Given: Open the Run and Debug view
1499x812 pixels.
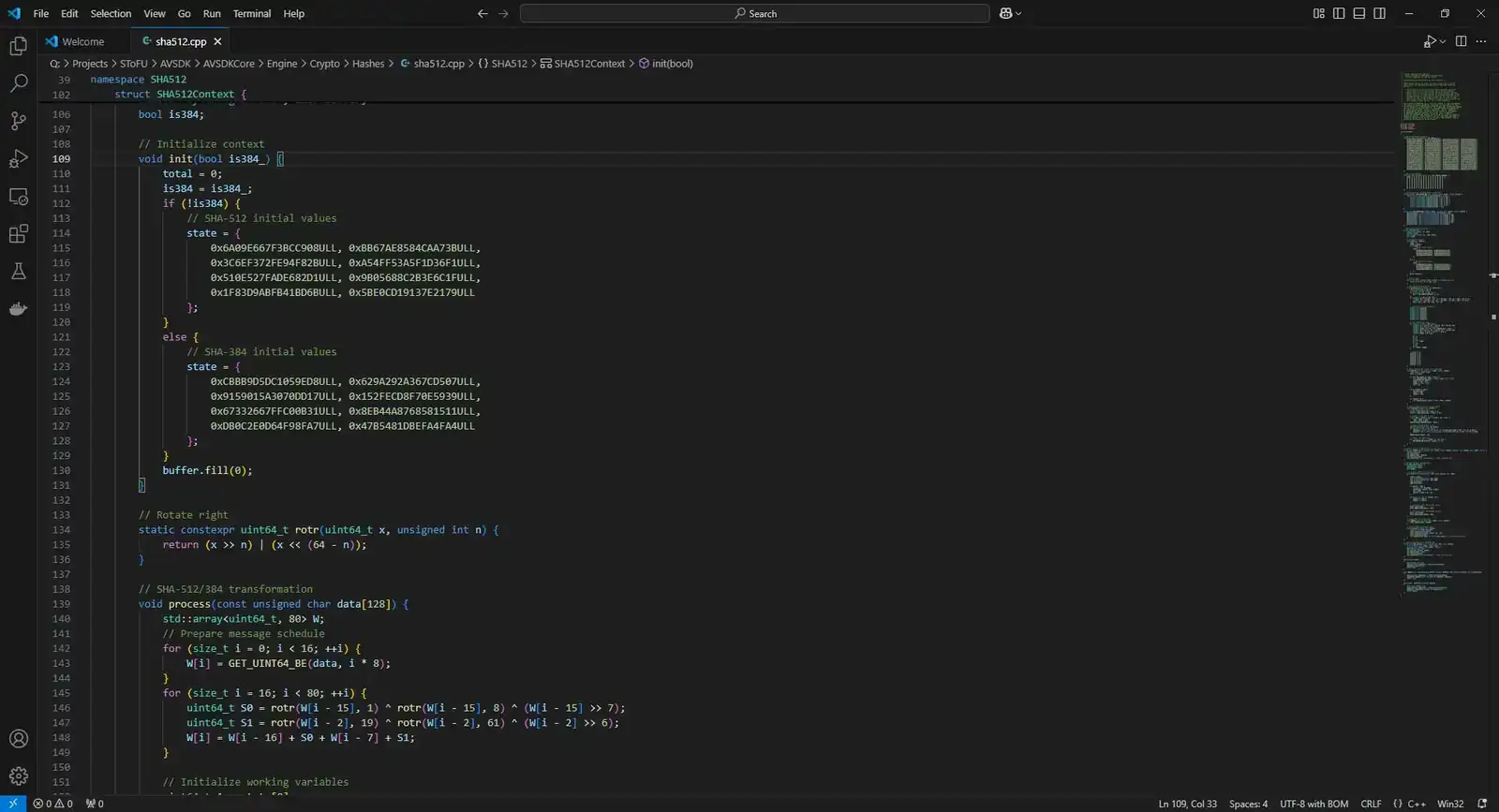Looking at the screenshot, I should 18,158.
